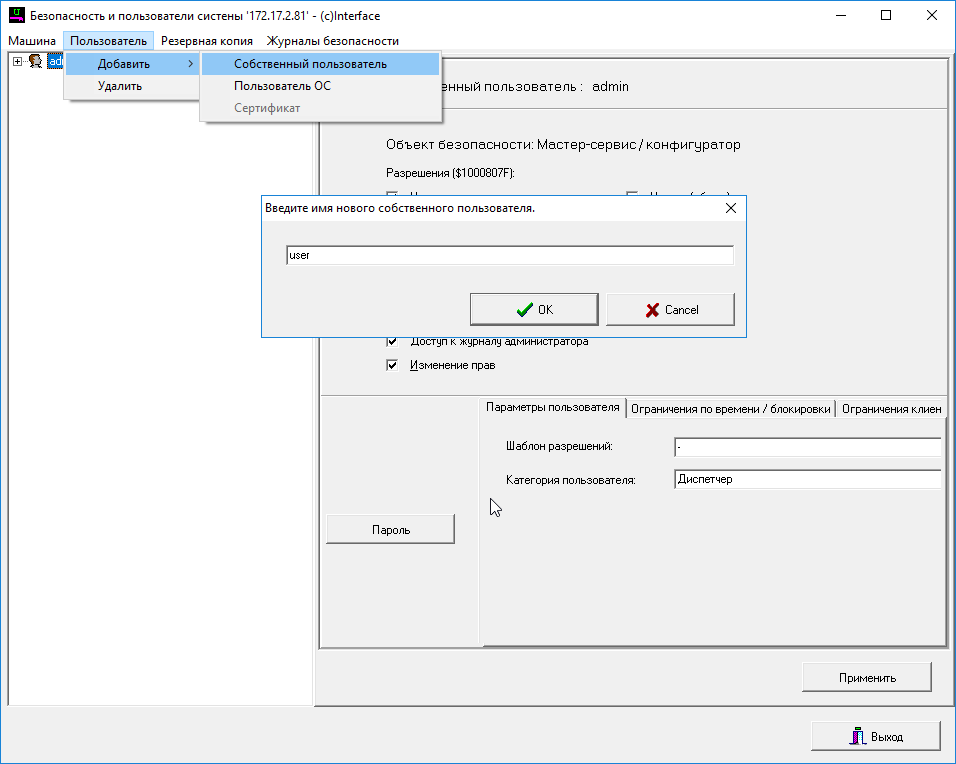Open the Категория пользователя combo box
Viewport: 956px width, 764px height.
coord(807,480)
